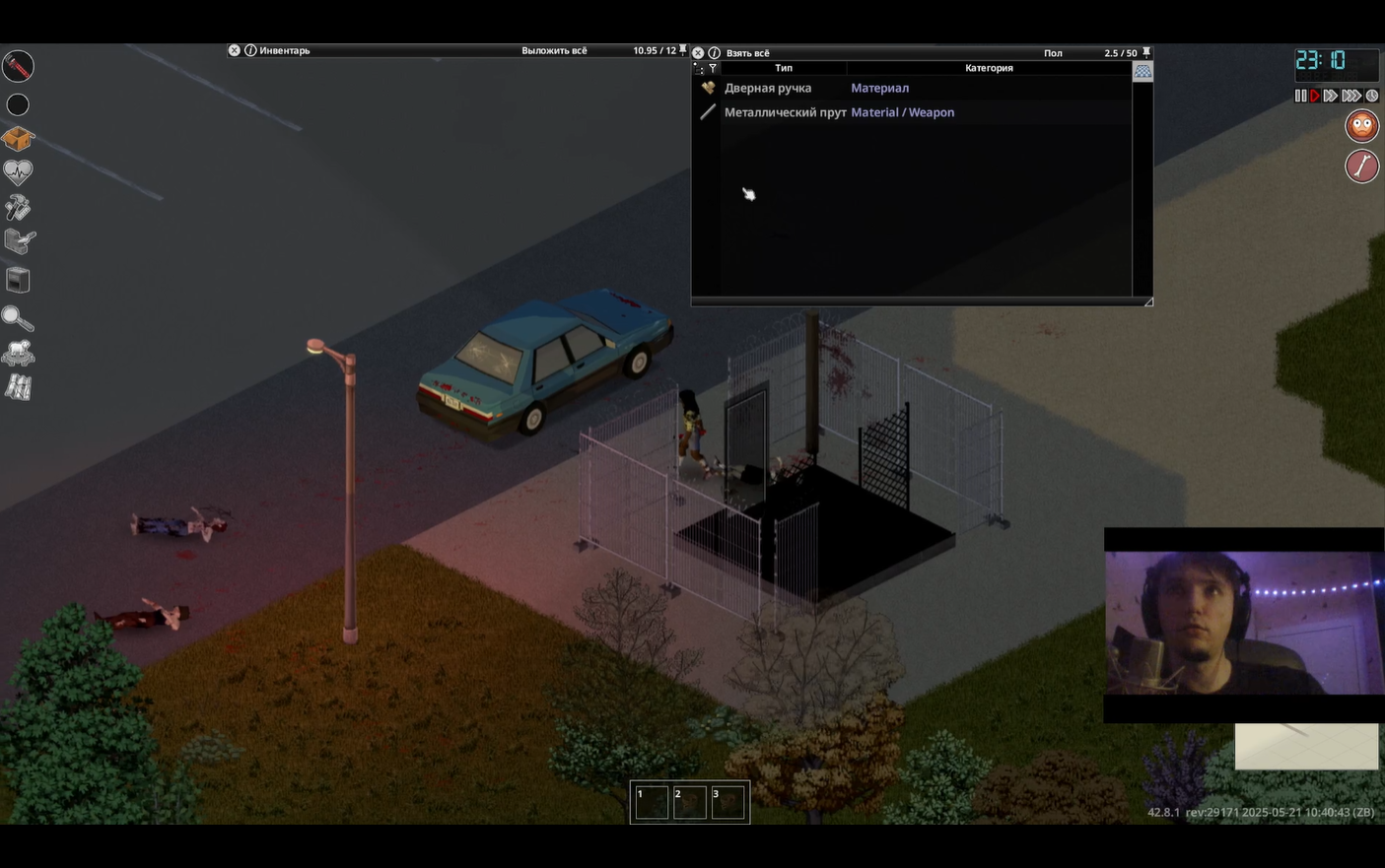Screen dimensions: 1385x868
Task: Set normal play speed
Action: (1315, 96)
